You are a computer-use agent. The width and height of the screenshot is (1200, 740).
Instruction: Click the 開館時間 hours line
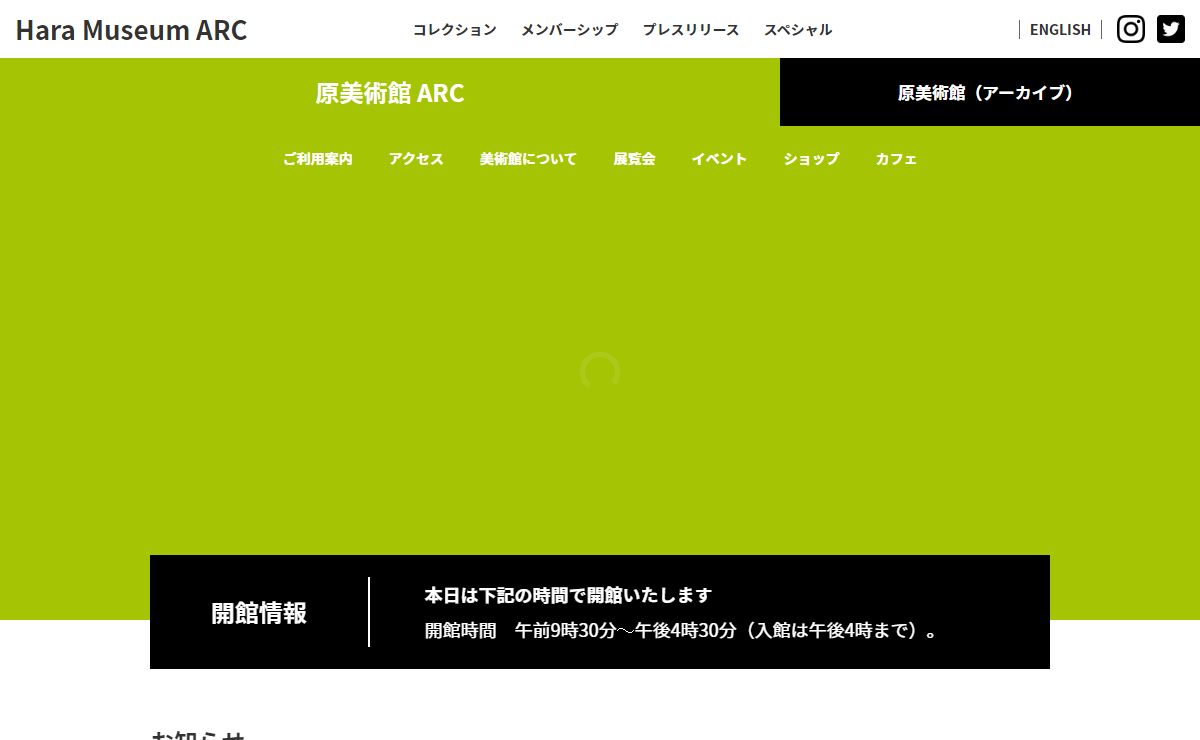(682, 631)
